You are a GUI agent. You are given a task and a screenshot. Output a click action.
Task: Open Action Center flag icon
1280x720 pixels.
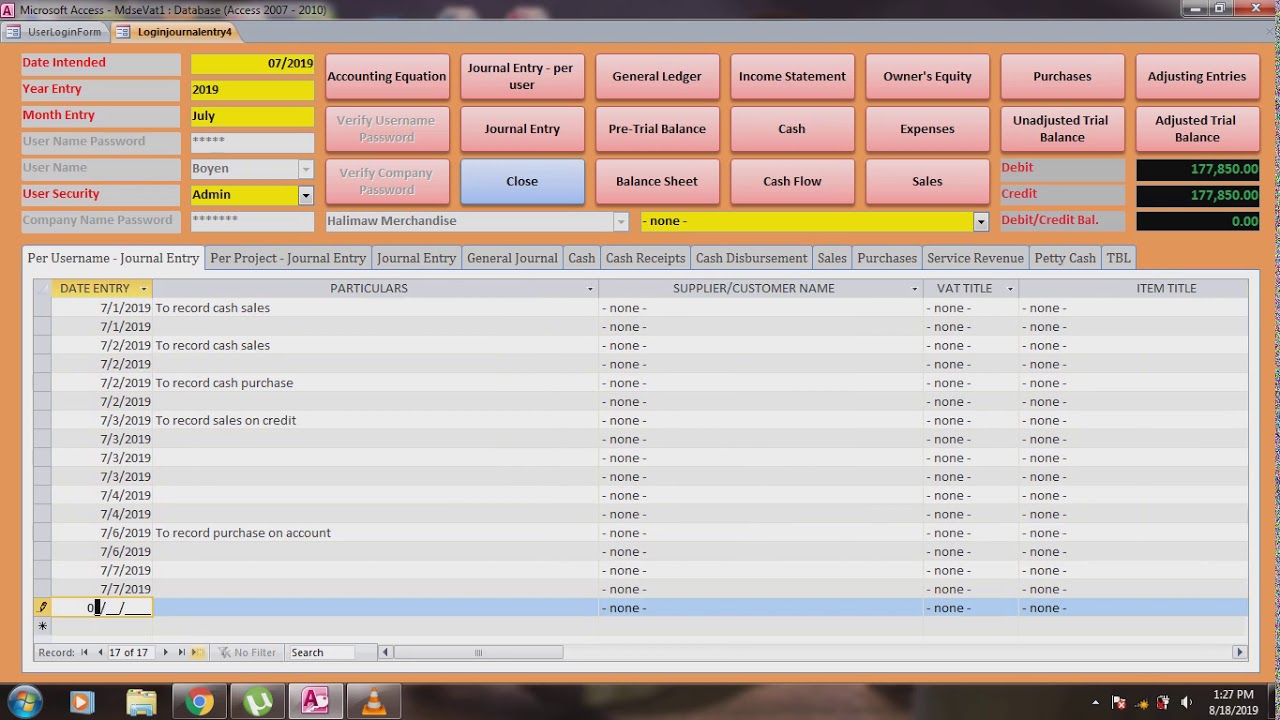[x=1119, y=703]
